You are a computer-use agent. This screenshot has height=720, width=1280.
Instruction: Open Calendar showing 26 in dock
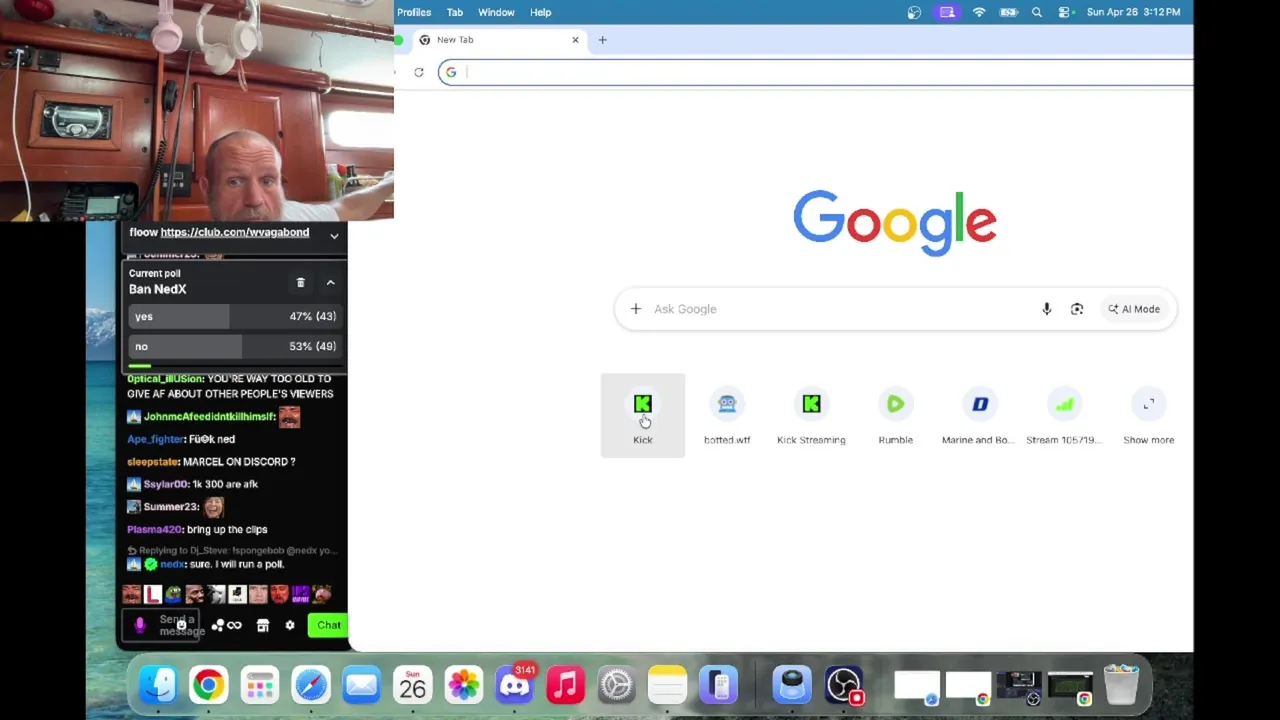(412, 685)
